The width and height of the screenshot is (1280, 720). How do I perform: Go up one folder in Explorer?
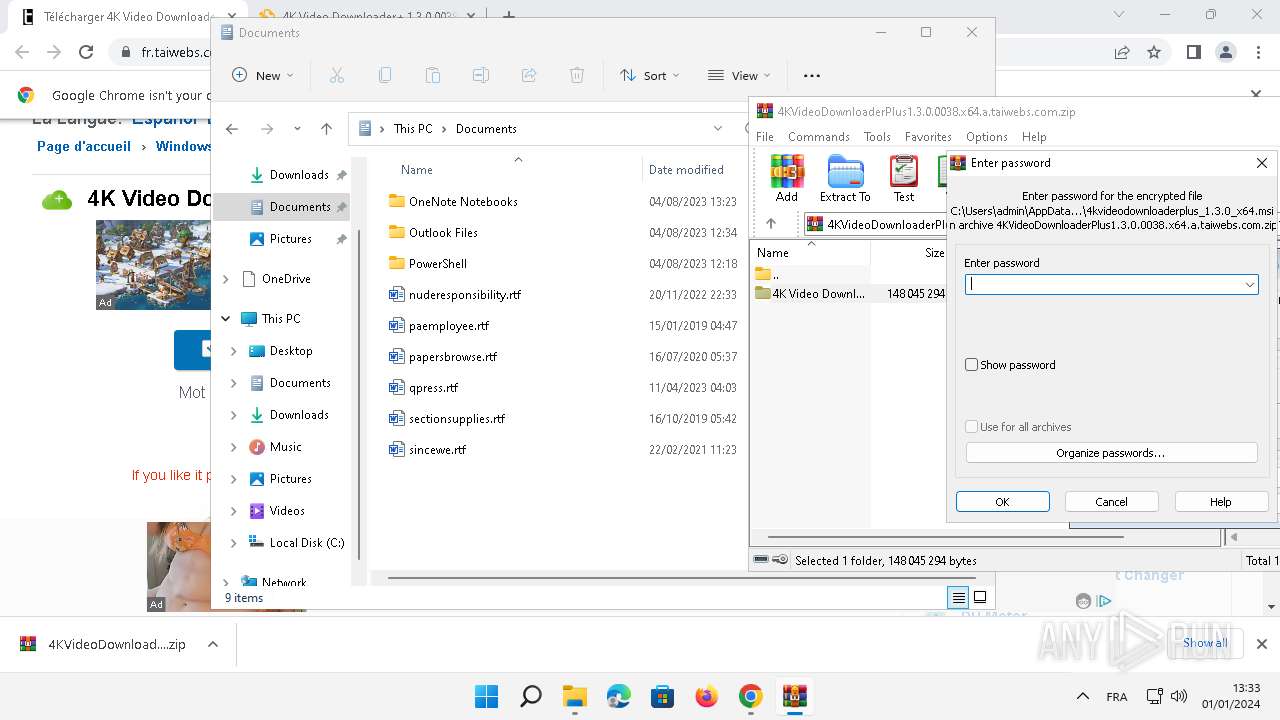[326, 129]
